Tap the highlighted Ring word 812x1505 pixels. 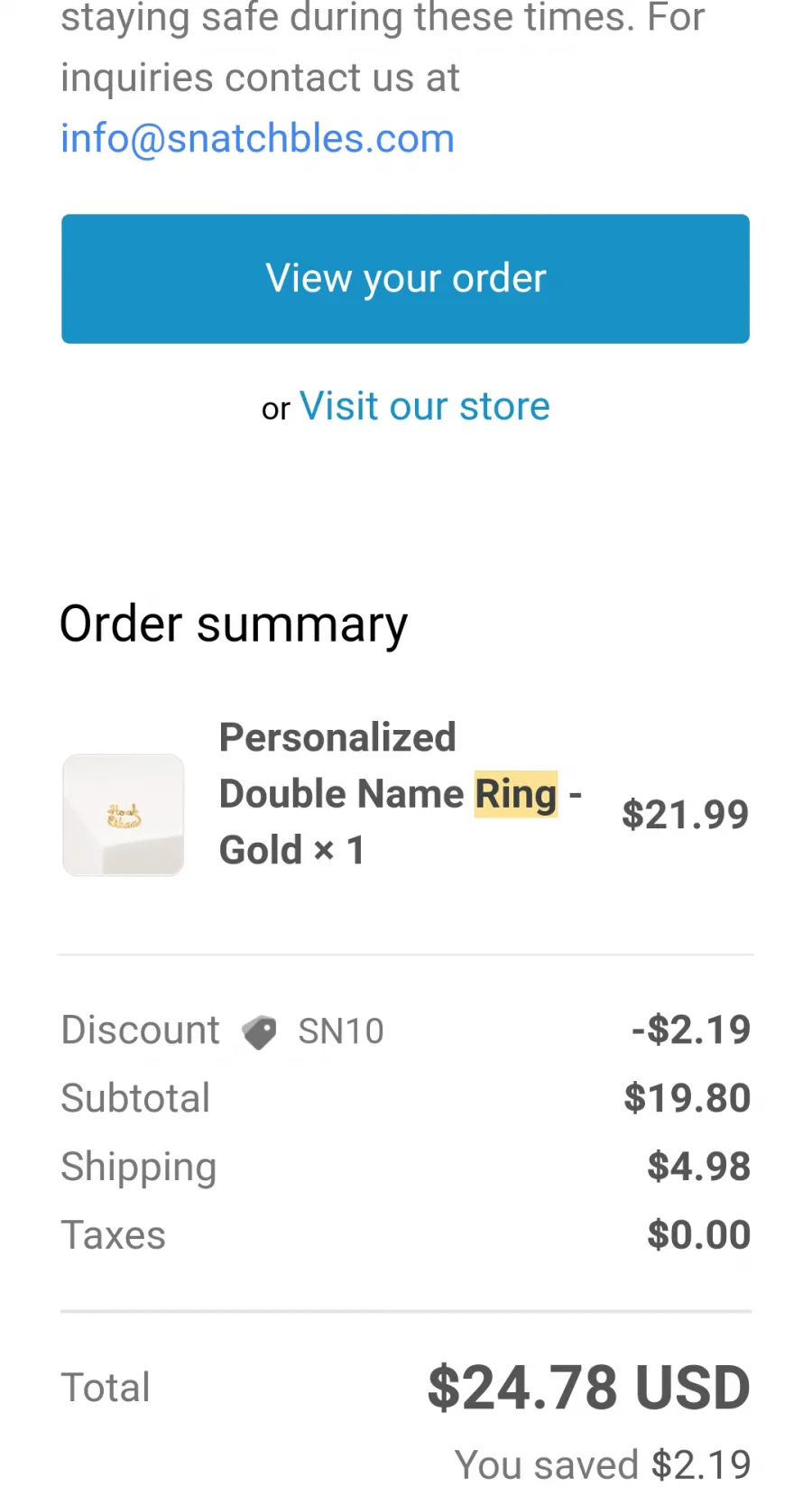coord(516,794)
